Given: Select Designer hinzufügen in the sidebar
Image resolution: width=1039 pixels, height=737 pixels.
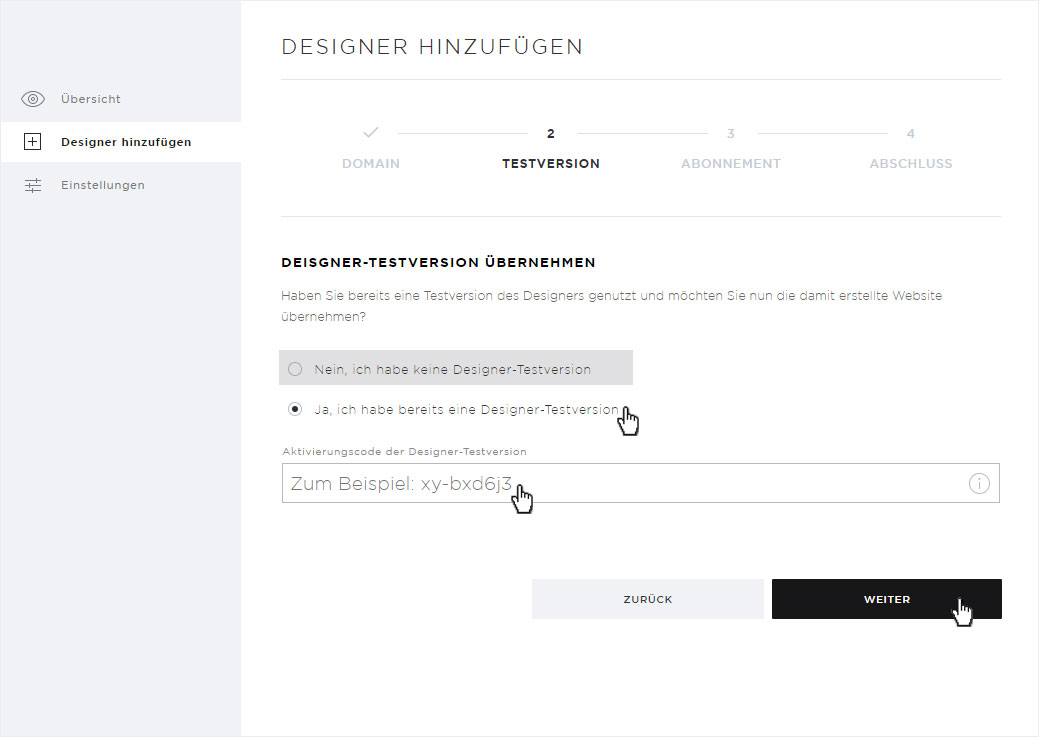Looking at the screenshot, I should coord(121,142).
